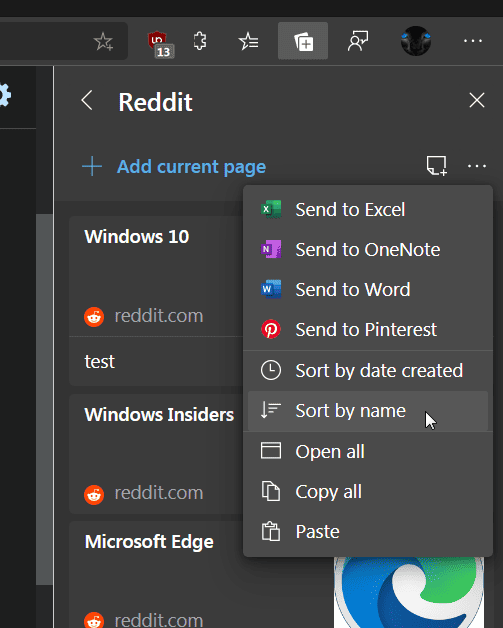Click Reddit favicon under Windows Insiders
This screenshot has width=503, height=628.
click(94, 495)
